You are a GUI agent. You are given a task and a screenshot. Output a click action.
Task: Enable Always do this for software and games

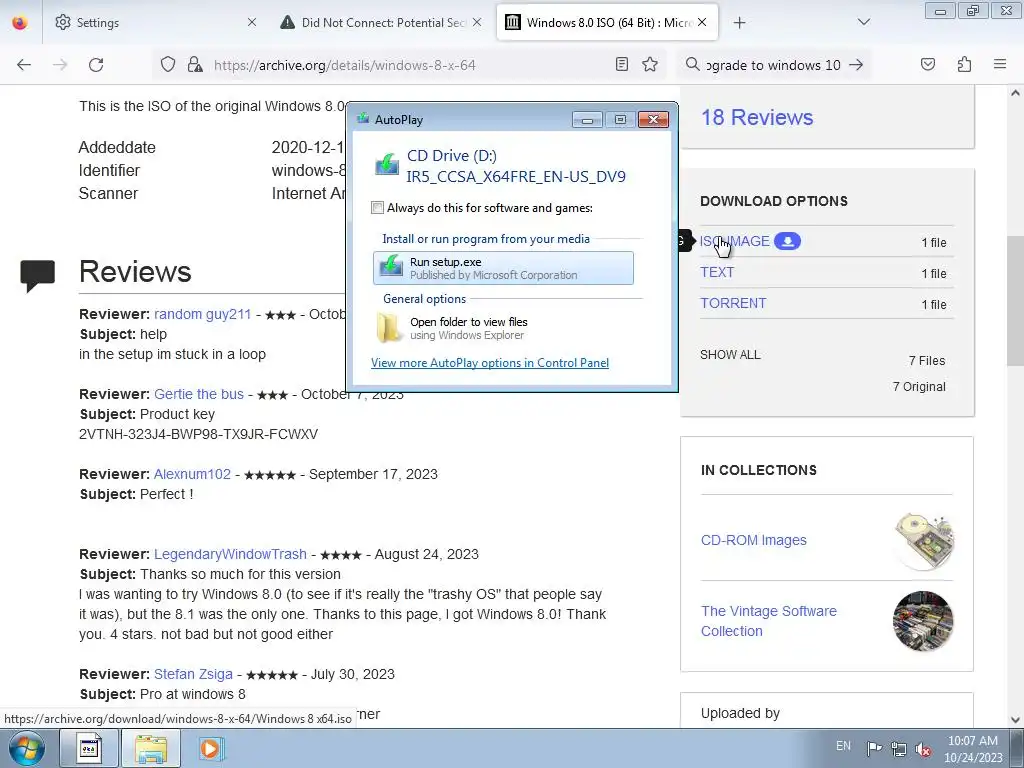point(377,208)
